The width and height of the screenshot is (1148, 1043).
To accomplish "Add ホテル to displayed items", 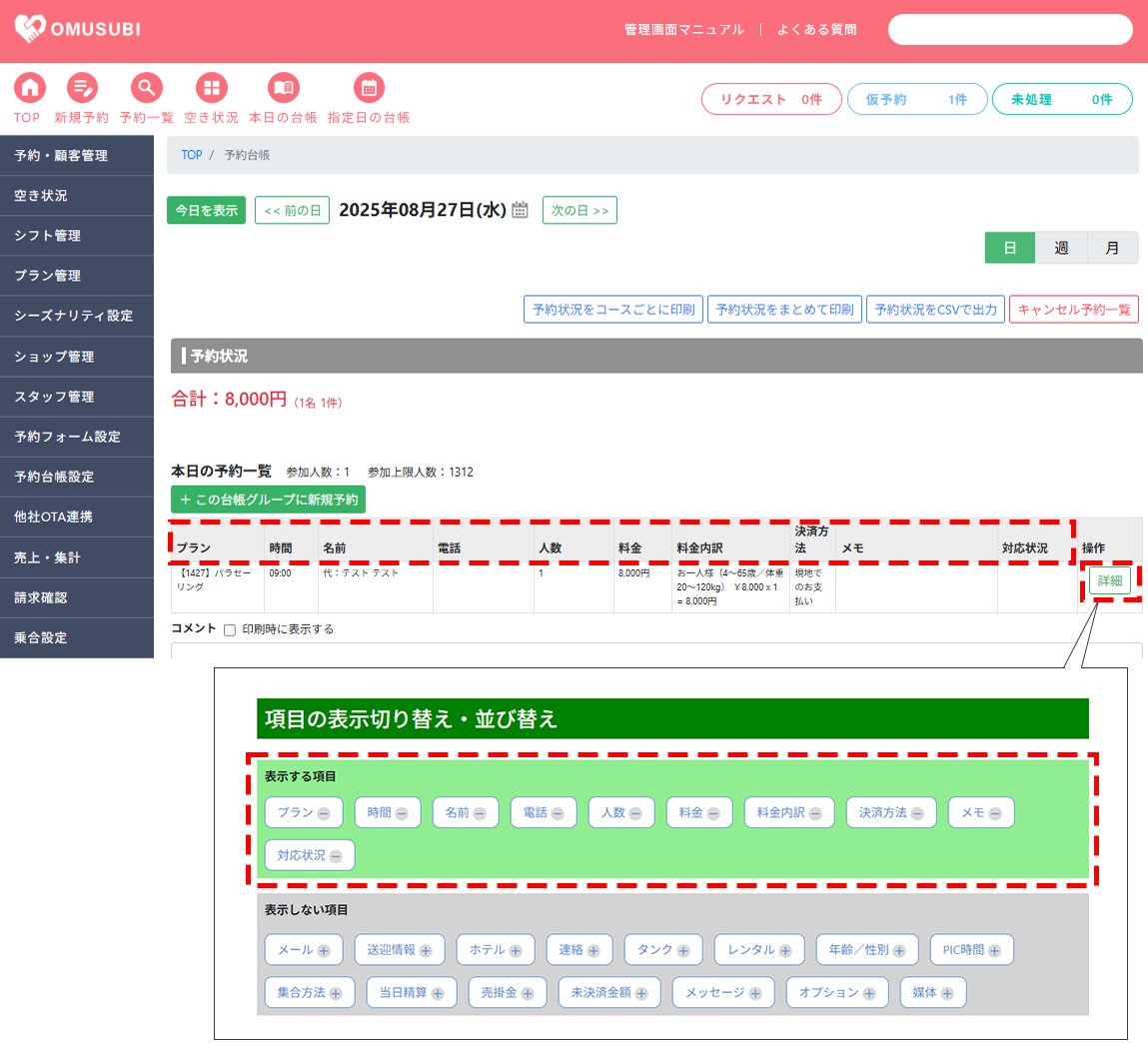I will point(516,951).
